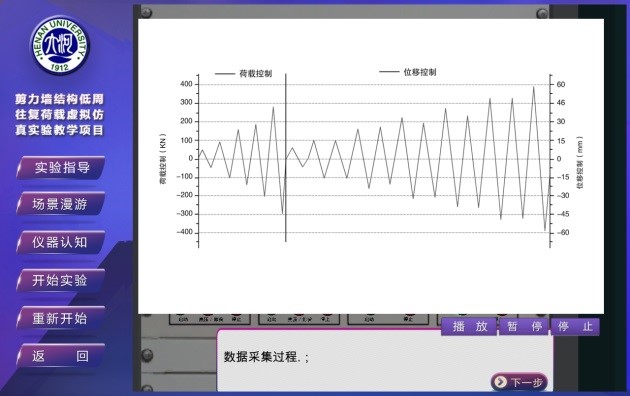Open the 实验指导 menu item
This screenshot has height=396, width=630.
click(x=61, y=167)
